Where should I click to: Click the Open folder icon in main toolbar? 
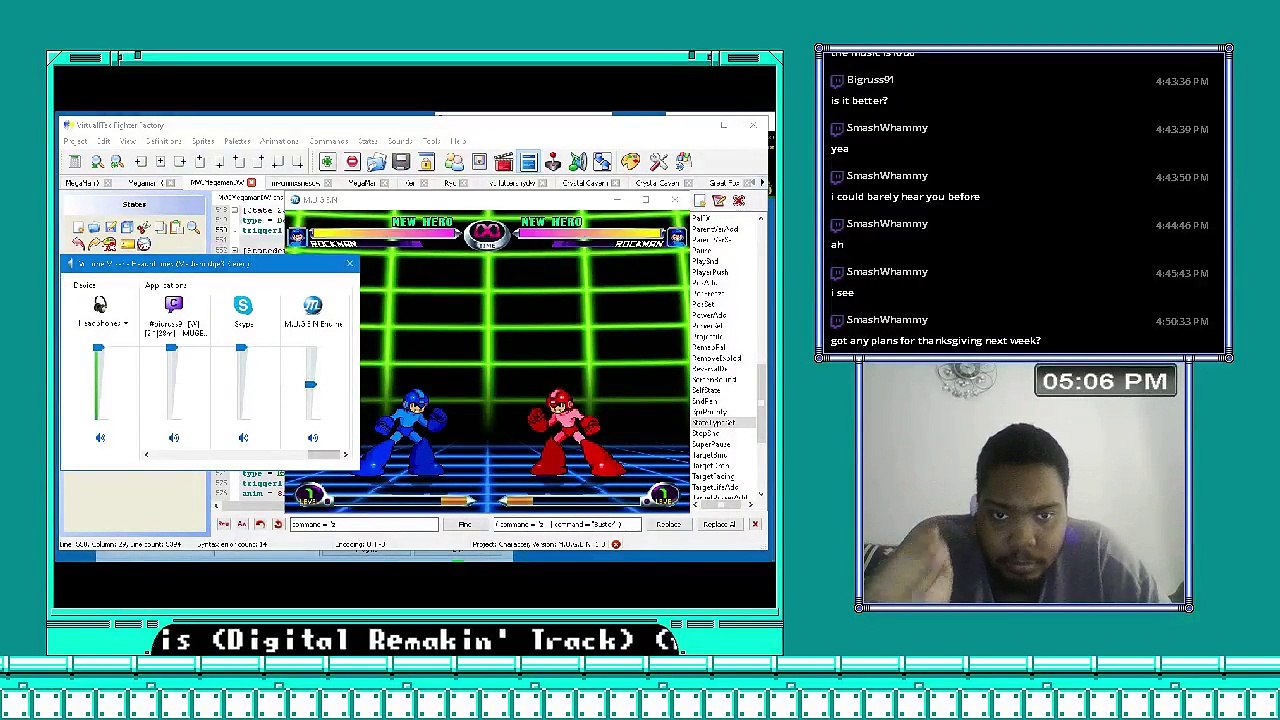point(376,162)
